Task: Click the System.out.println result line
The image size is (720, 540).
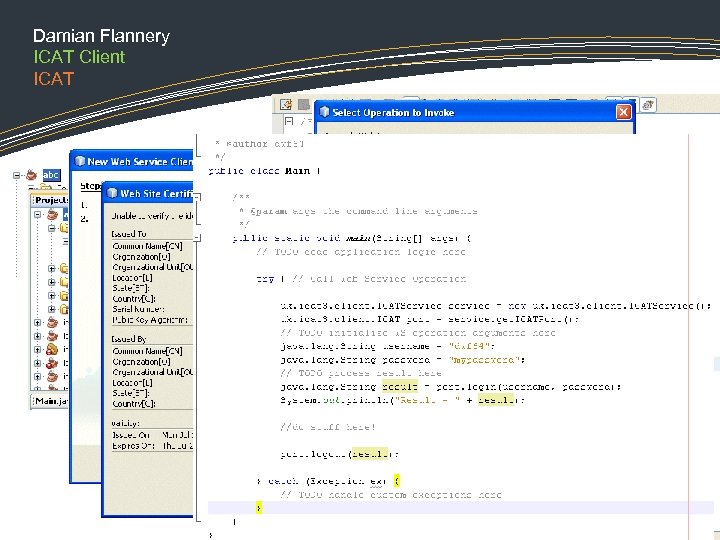Action: (x=402, y=400)
